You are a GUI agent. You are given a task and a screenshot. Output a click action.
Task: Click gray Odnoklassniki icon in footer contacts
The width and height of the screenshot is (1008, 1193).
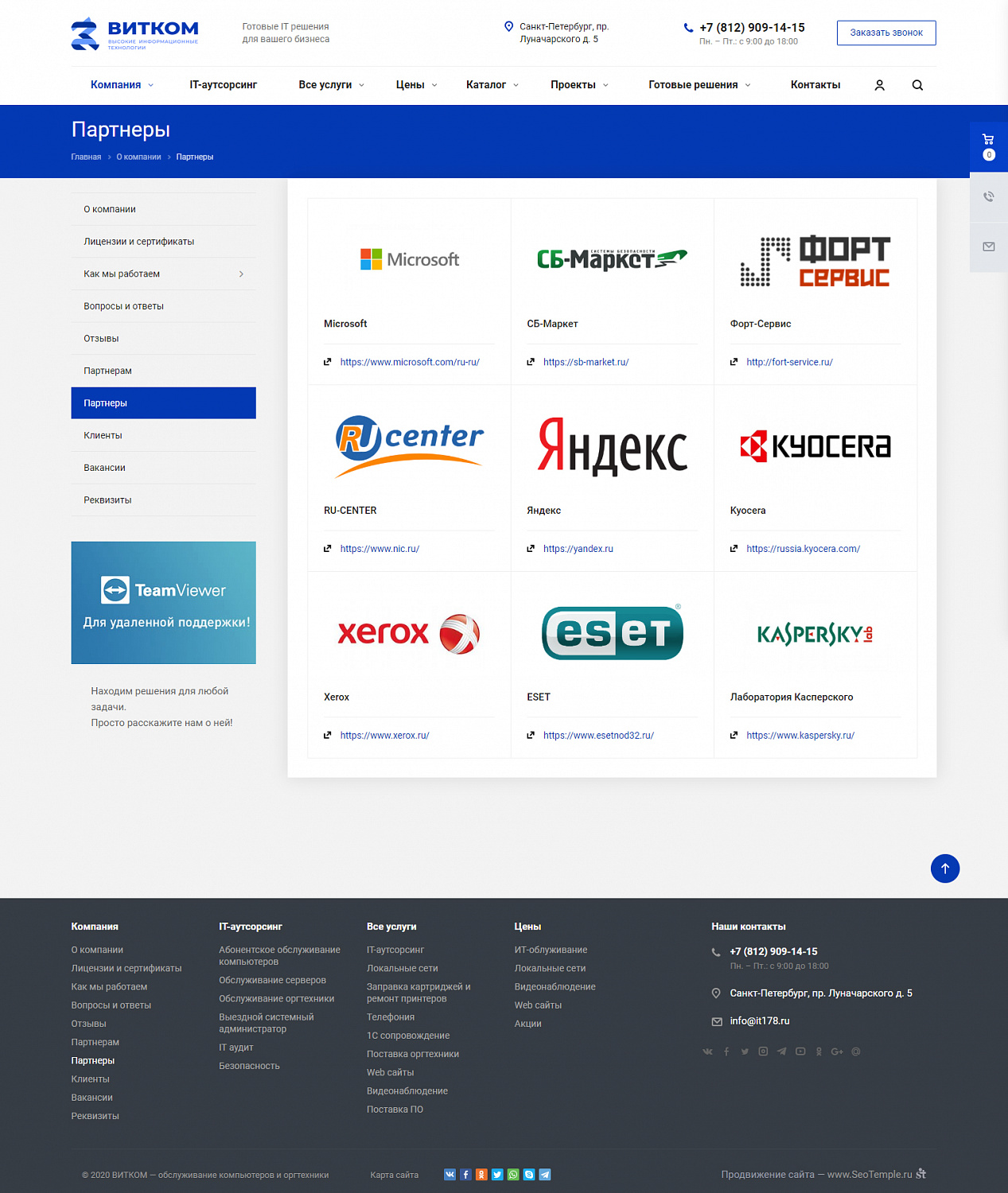coord(819,1051)
